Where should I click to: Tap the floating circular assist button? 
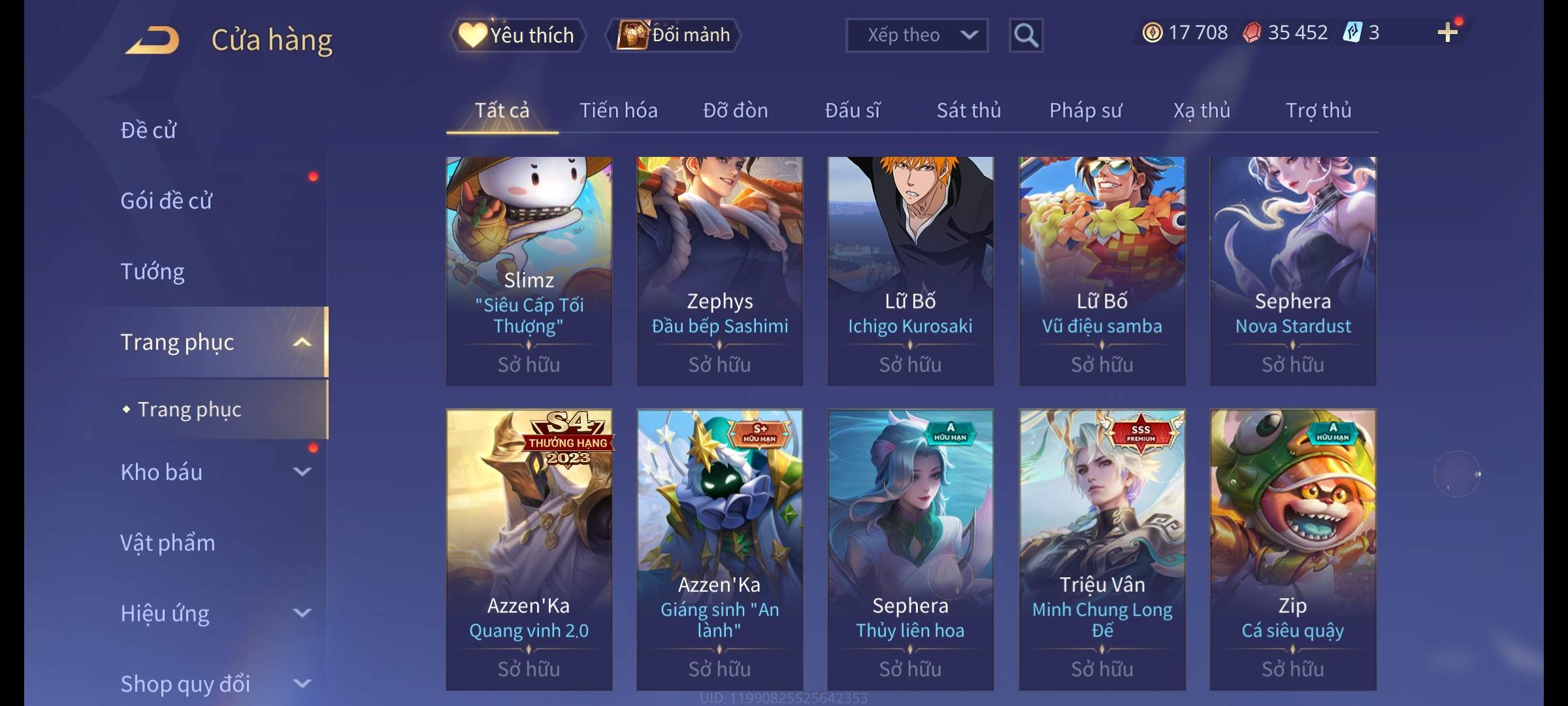[1457, 474]
